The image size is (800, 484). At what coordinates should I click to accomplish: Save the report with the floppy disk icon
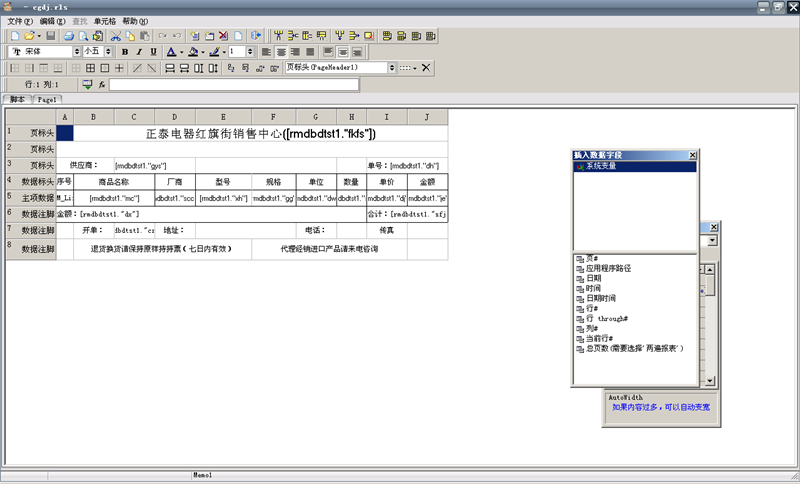click(x=51, y=36)
